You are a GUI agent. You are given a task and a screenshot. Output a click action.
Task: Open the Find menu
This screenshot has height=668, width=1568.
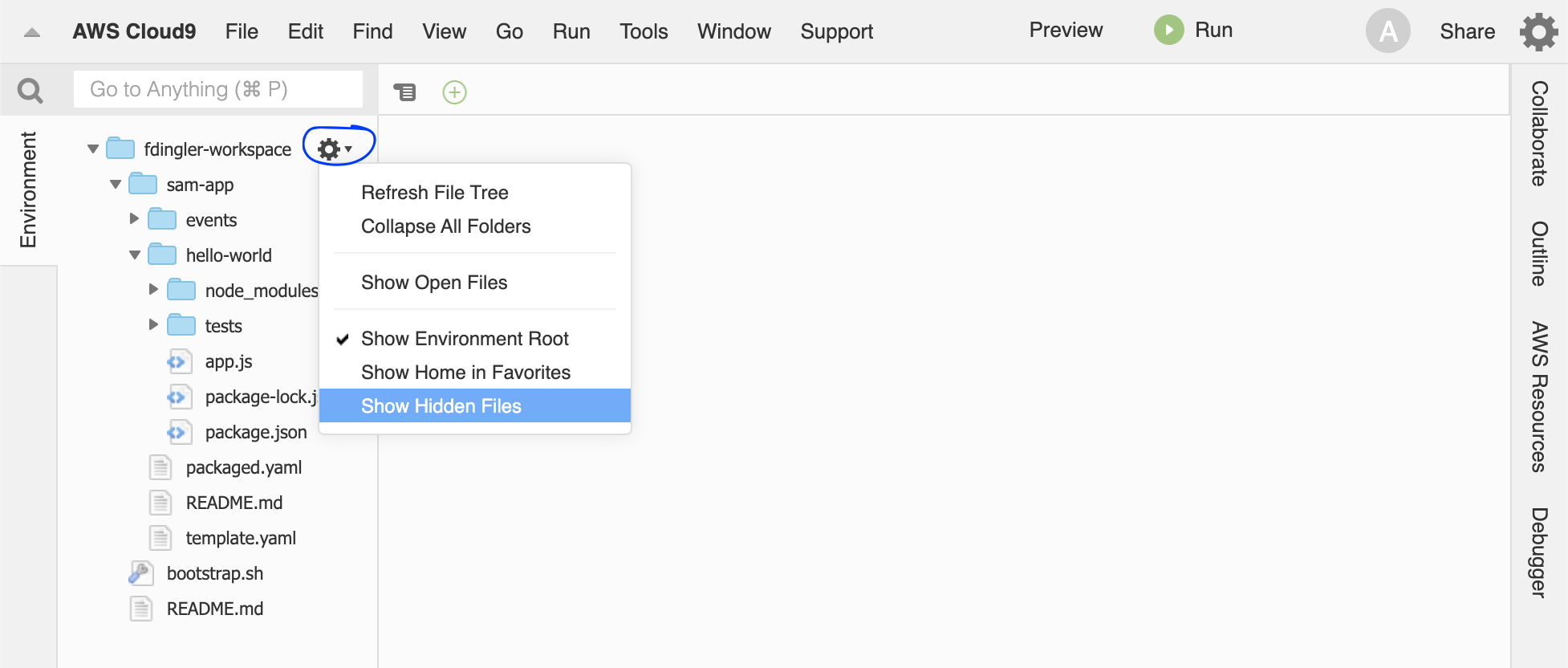[x=373, y=31]
